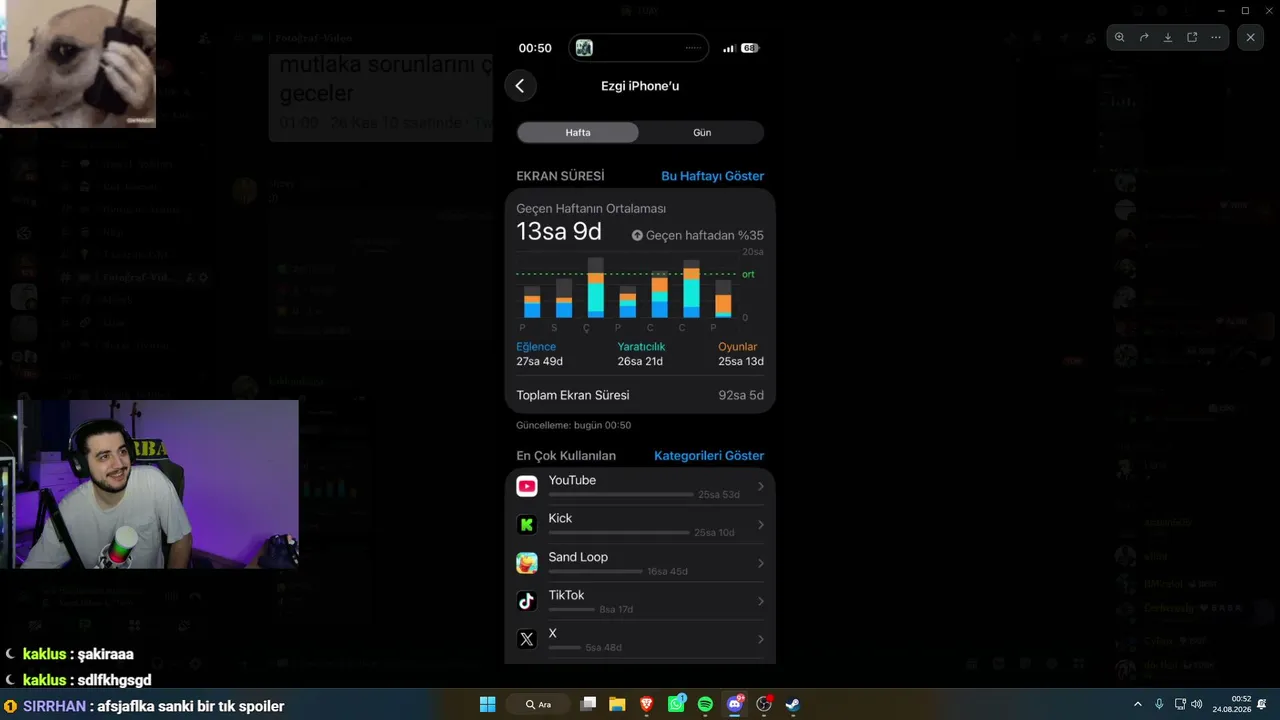Screen dimensions: 1280x720
Task: Click the Sand Loop usage bar
Action: [596, 571]
